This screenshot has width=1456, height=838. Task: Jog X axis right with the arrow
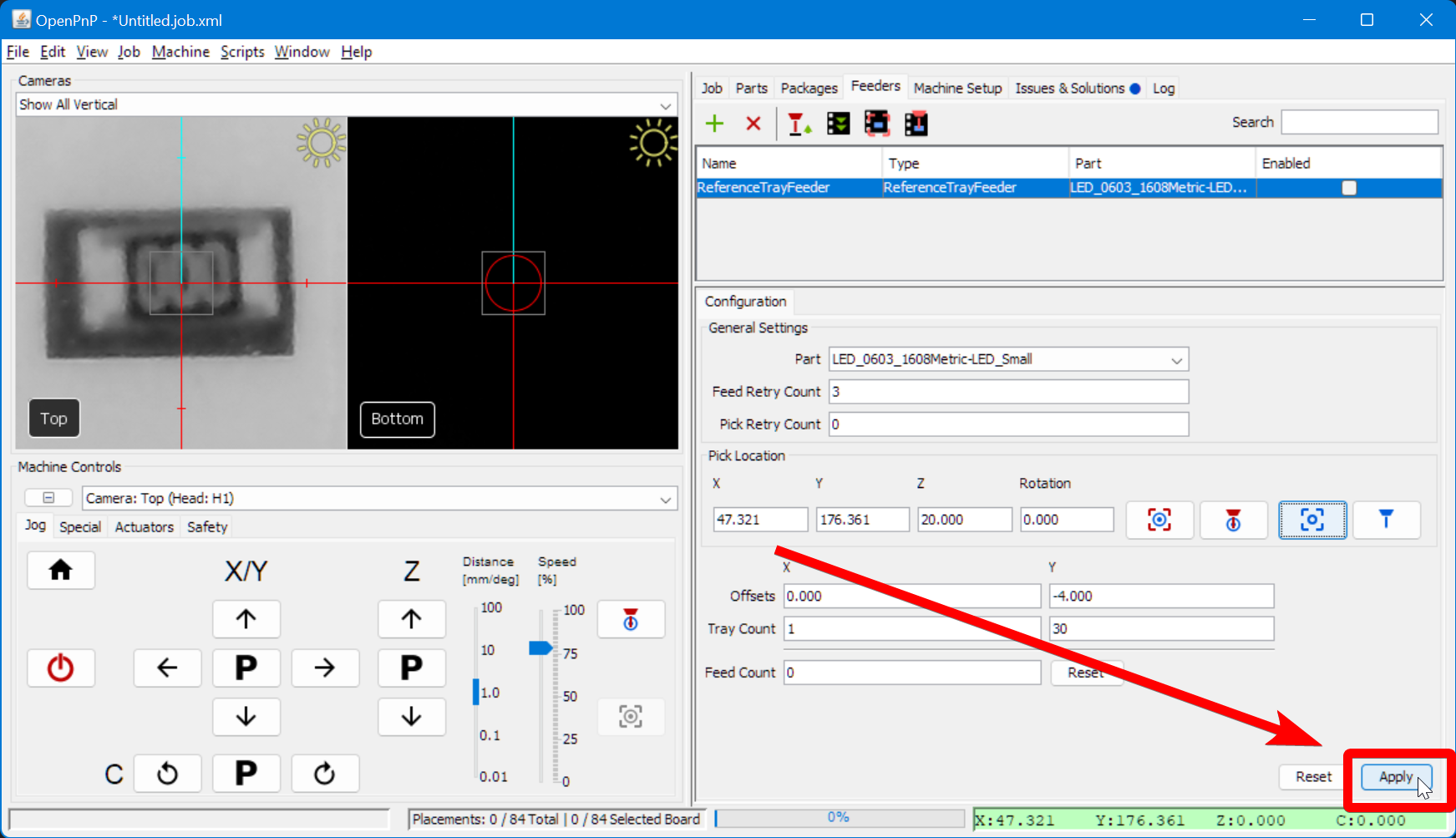coord(325,668)
